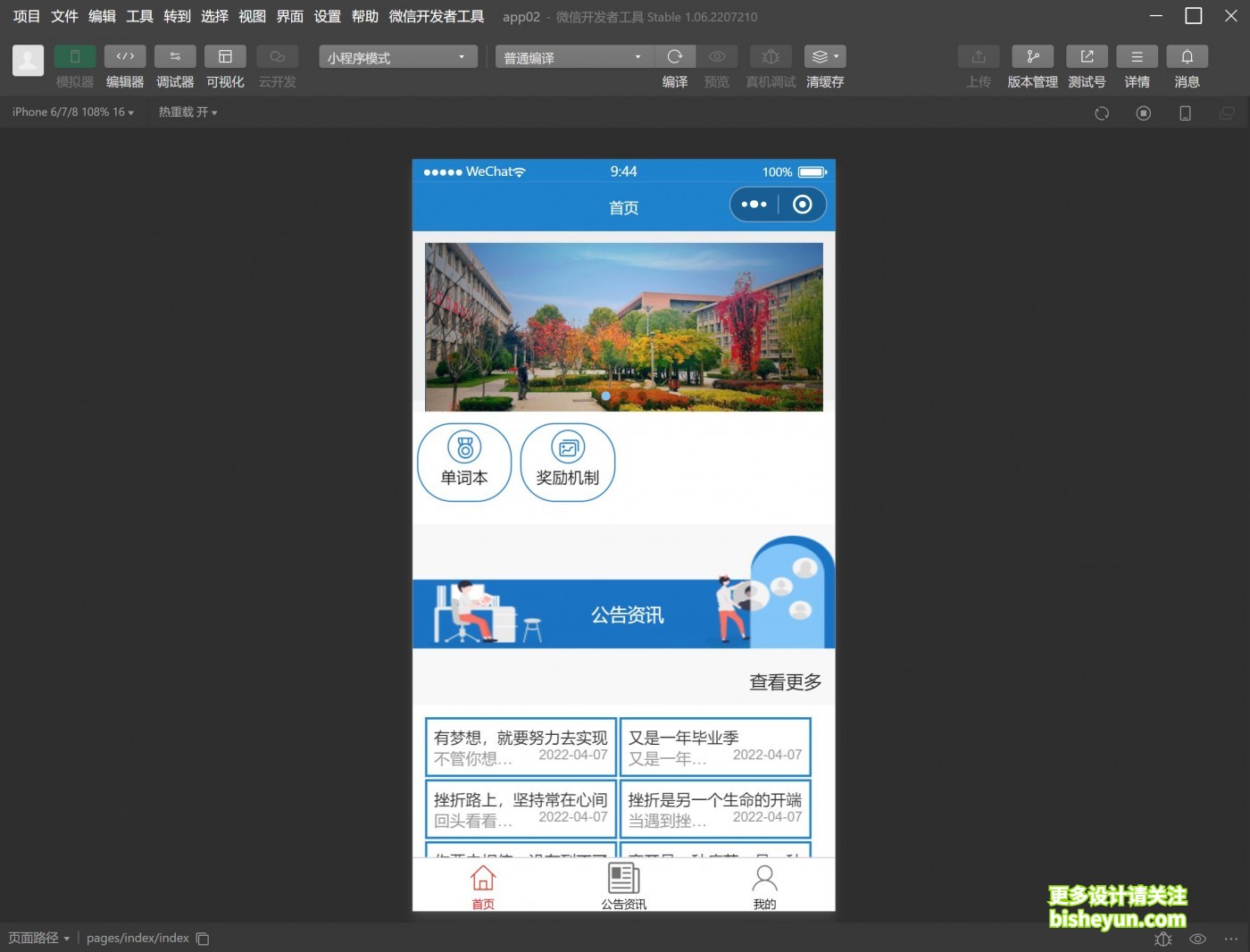Open the 设置 menu
The height and width of the screenshot is (952, 1250).
pyautogui.click(x=327, y=16)
